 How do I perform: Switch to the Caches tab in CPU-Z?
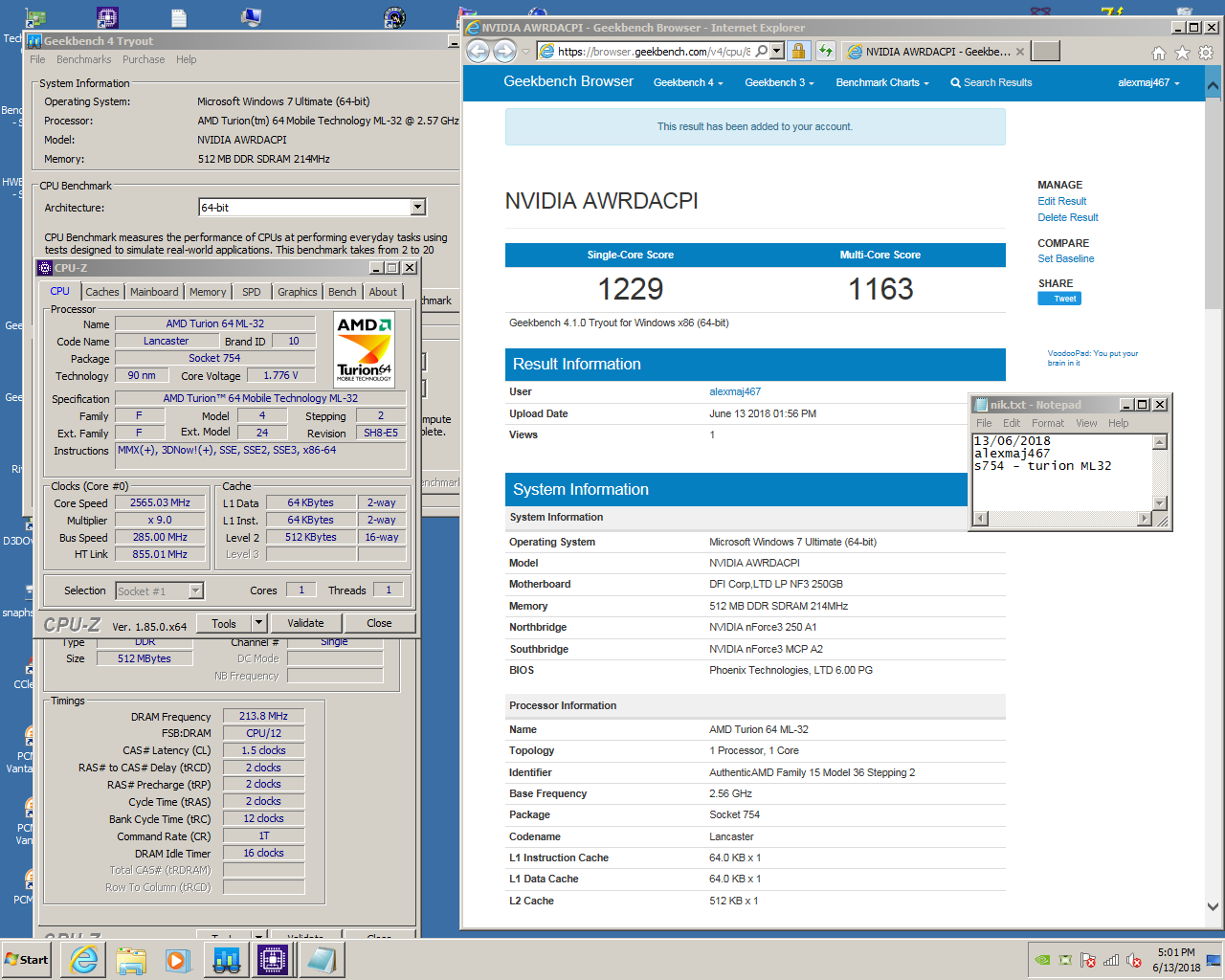pos(102,292)
